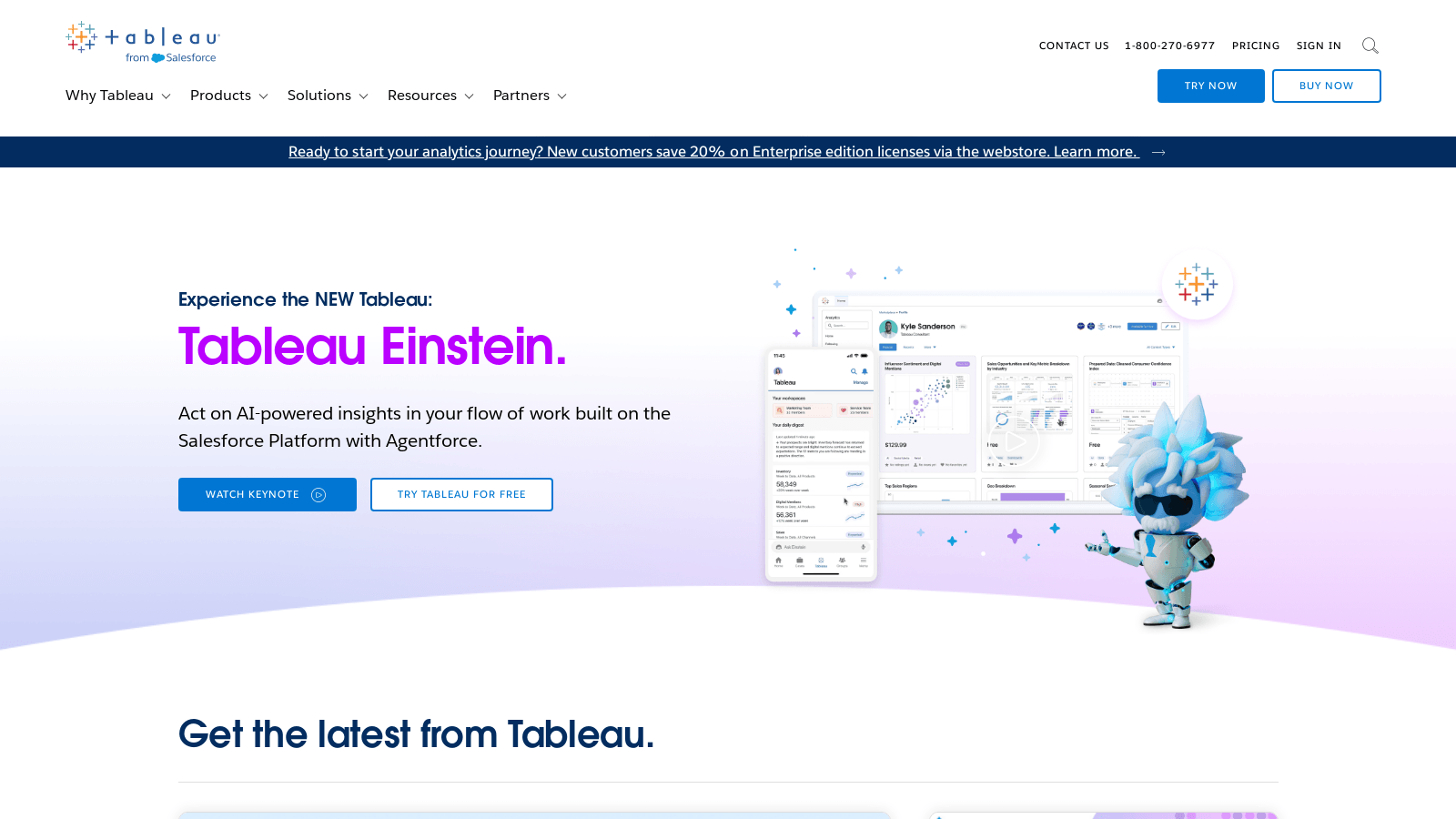Viewport: 1456px width, 819px height.
Task: Click the Tableau Einstein headline text
Action: (x=372, y=347)
